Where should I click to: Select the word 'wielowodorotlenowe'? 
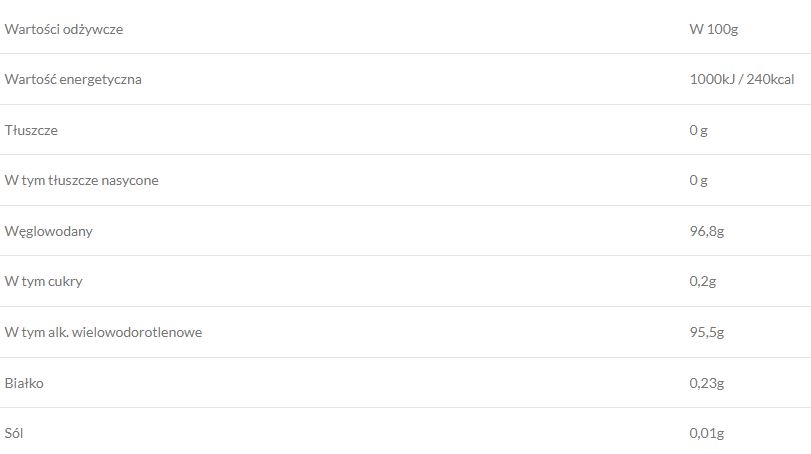click(138, 332)
